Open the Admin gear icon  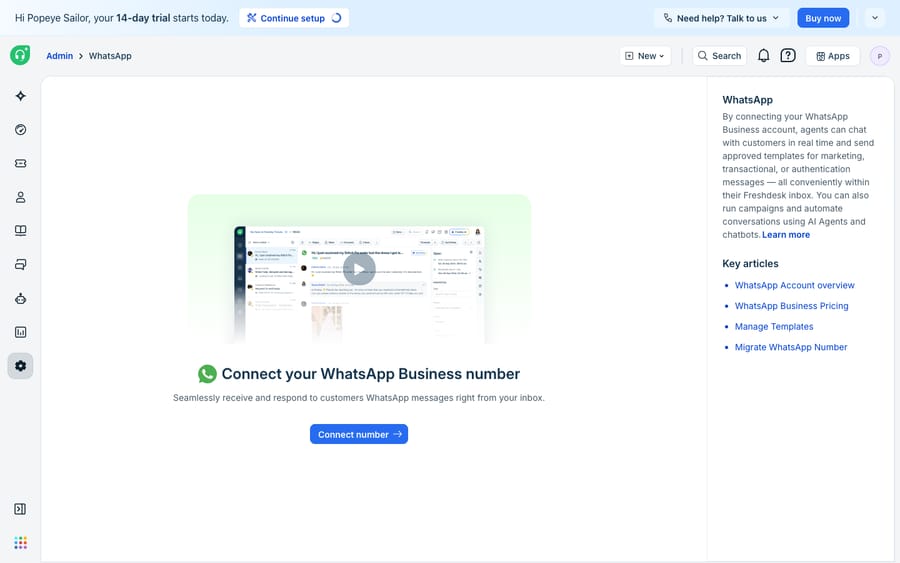pyautogui.click(x=21, y=366)
